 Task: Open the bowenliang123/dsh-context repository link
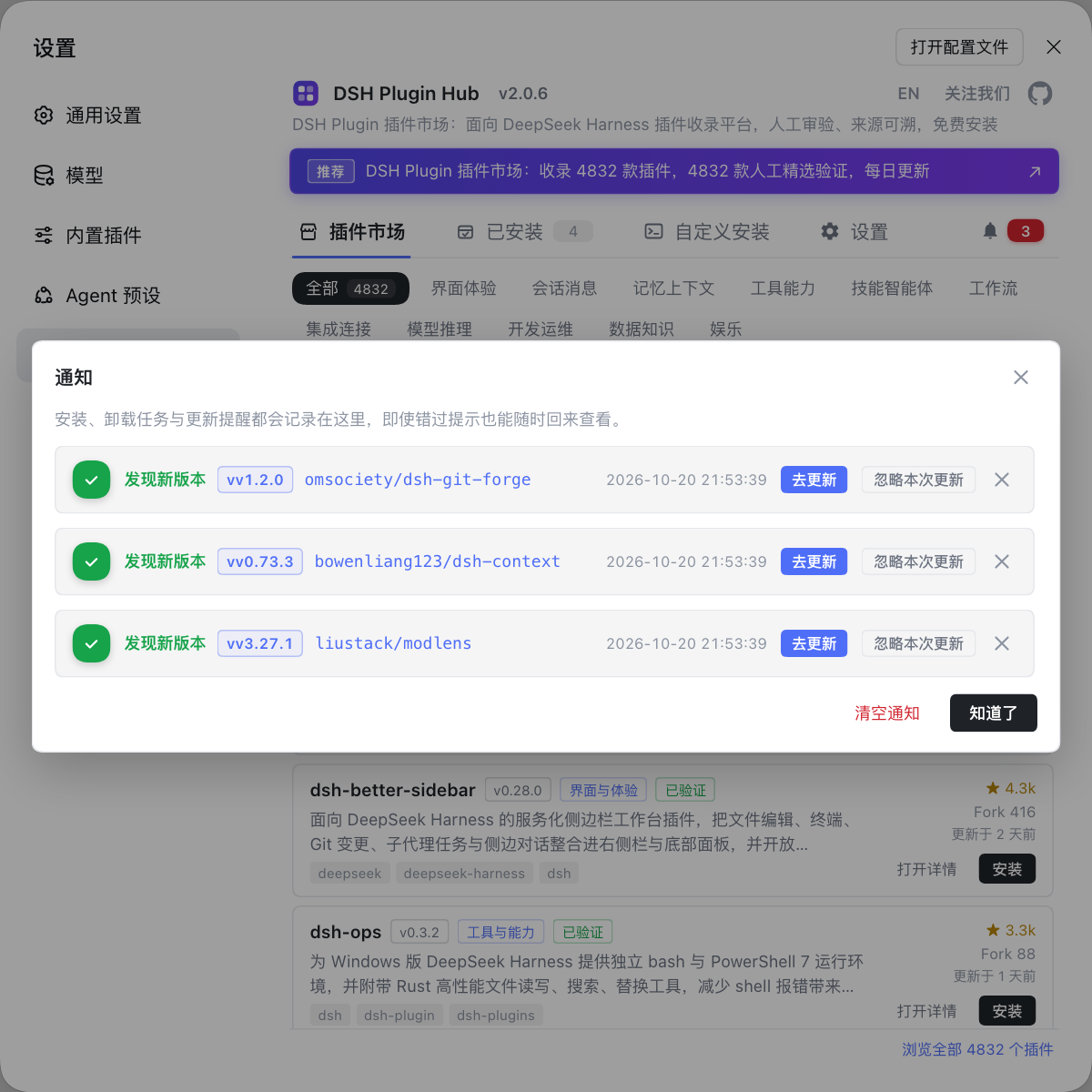click(438, 561)
